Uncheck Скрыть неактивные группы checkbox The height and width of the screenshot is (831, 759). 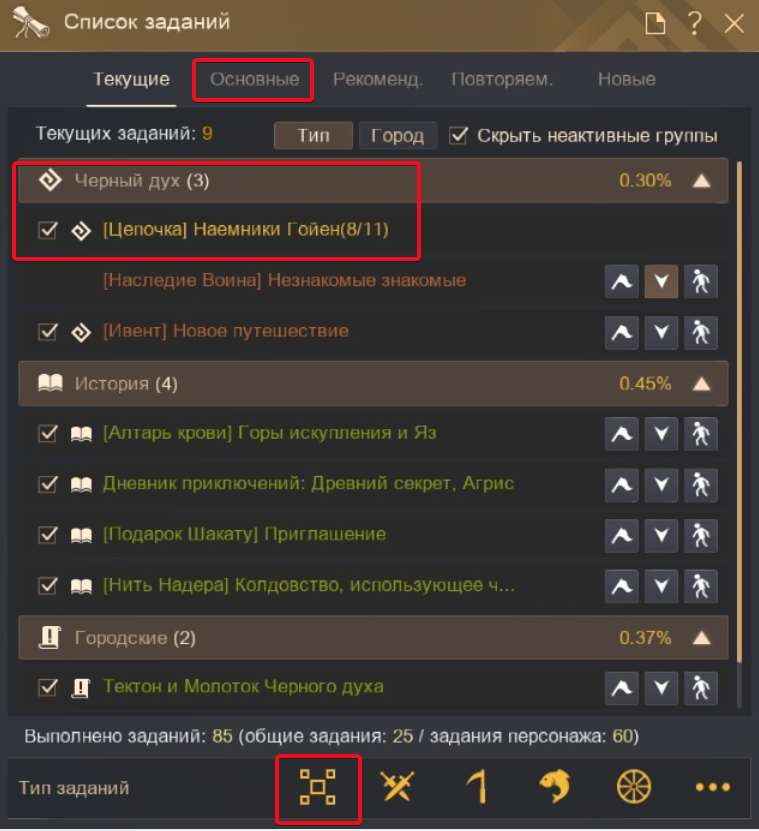(x=458, y=136)
